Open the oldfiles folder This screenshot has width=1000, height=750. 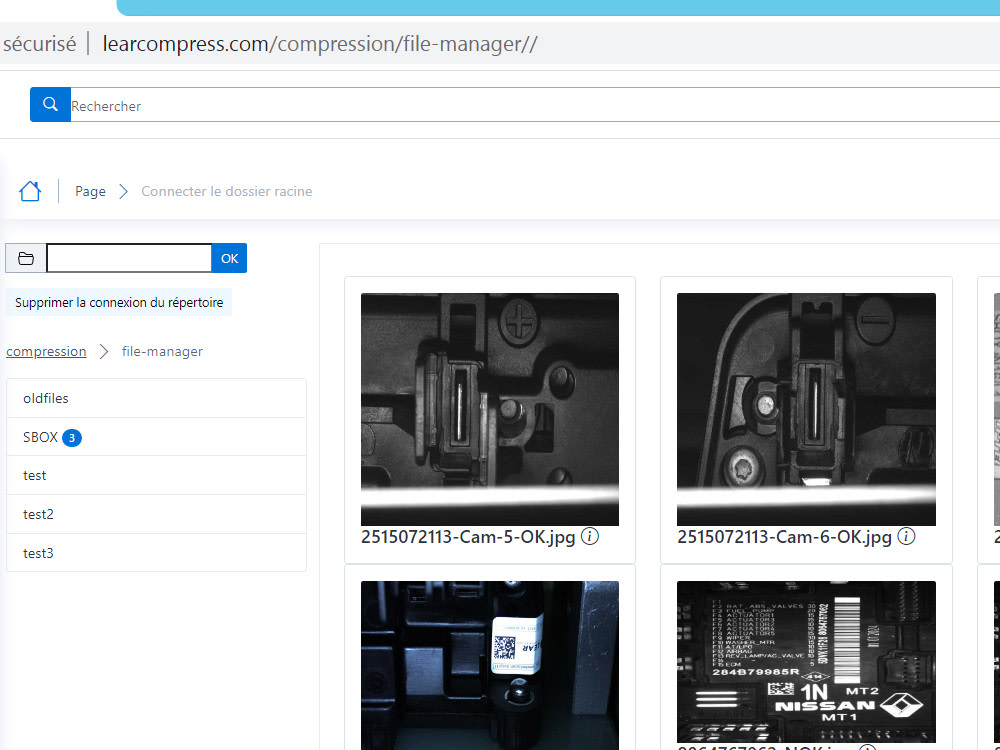[x=156, y=398]
